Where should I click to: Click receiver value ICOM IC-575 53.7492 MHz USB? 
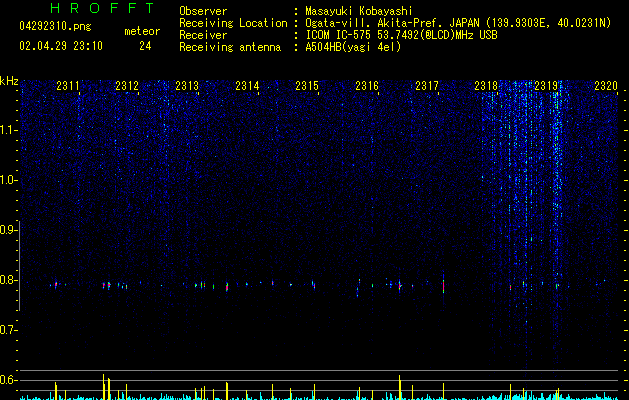tap(401, 35)
